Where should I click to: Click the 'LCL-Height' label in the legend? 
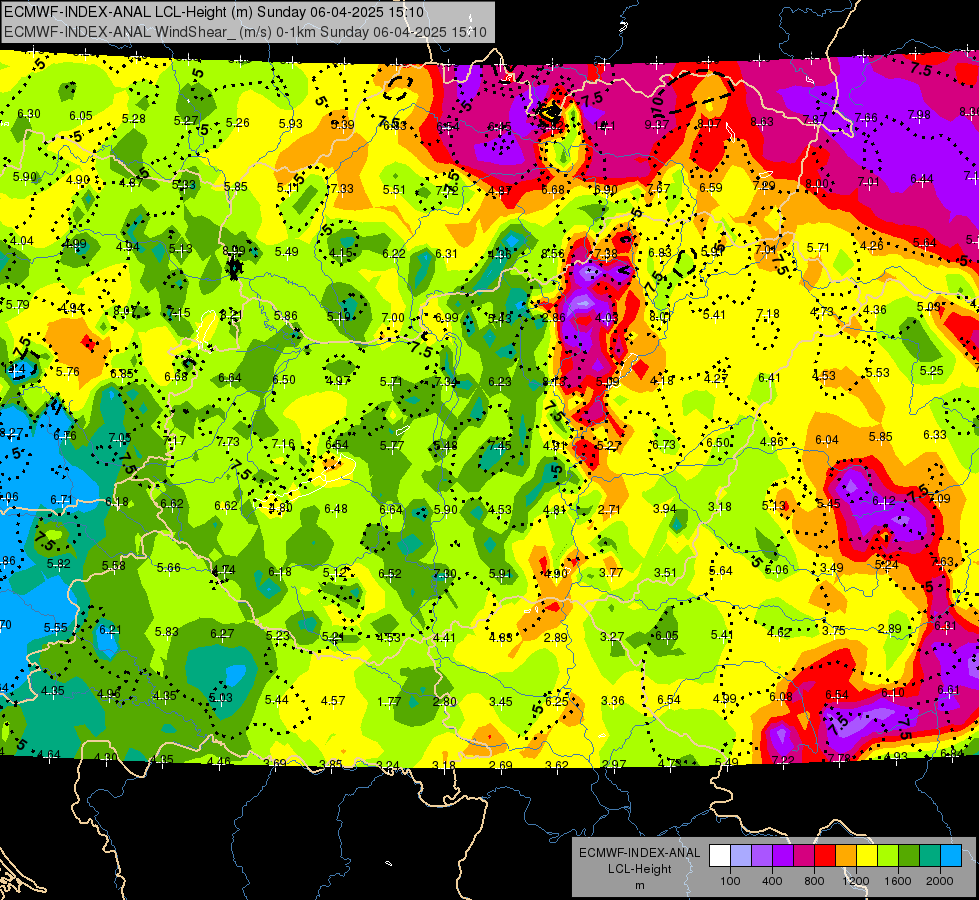[x=639, y=869]
